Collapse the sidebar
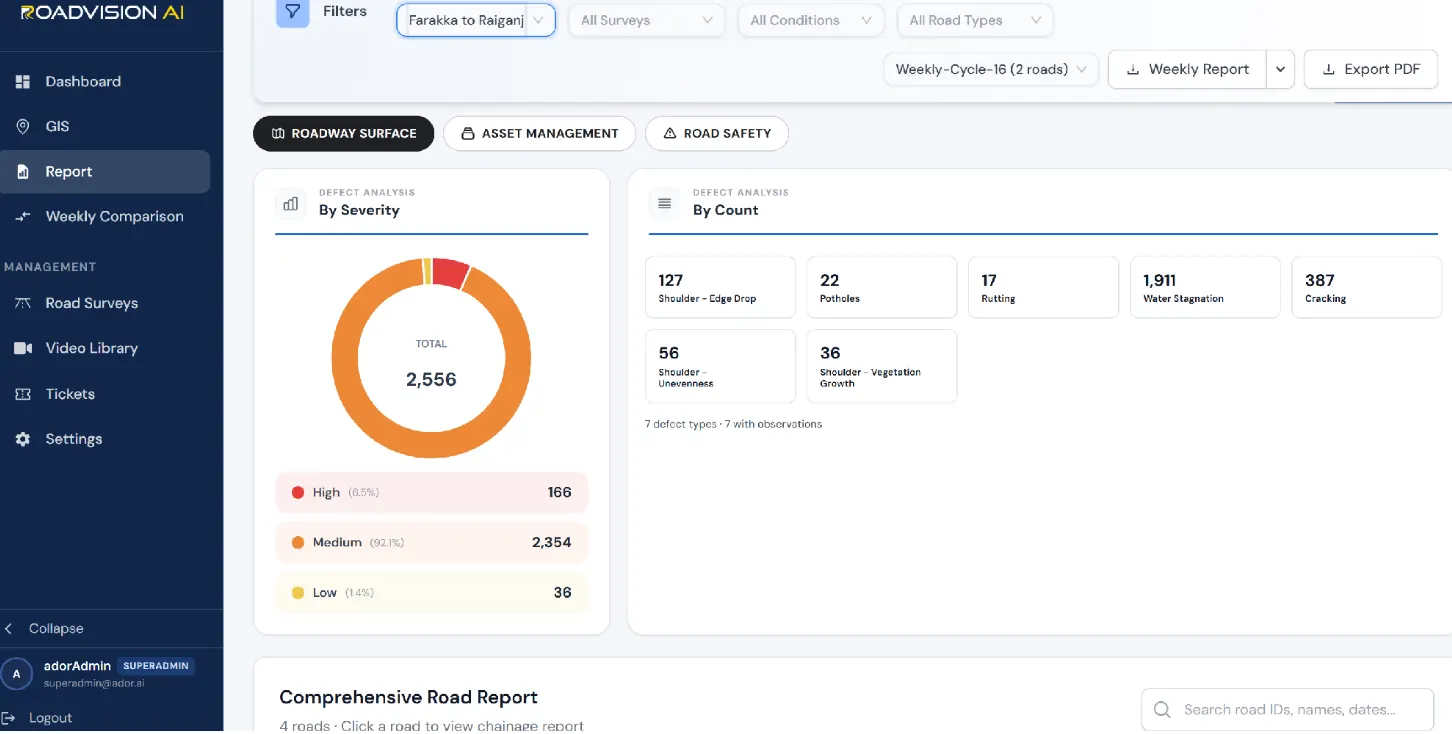Screen dimensions: 1452x734 click(x=45, y=629)
